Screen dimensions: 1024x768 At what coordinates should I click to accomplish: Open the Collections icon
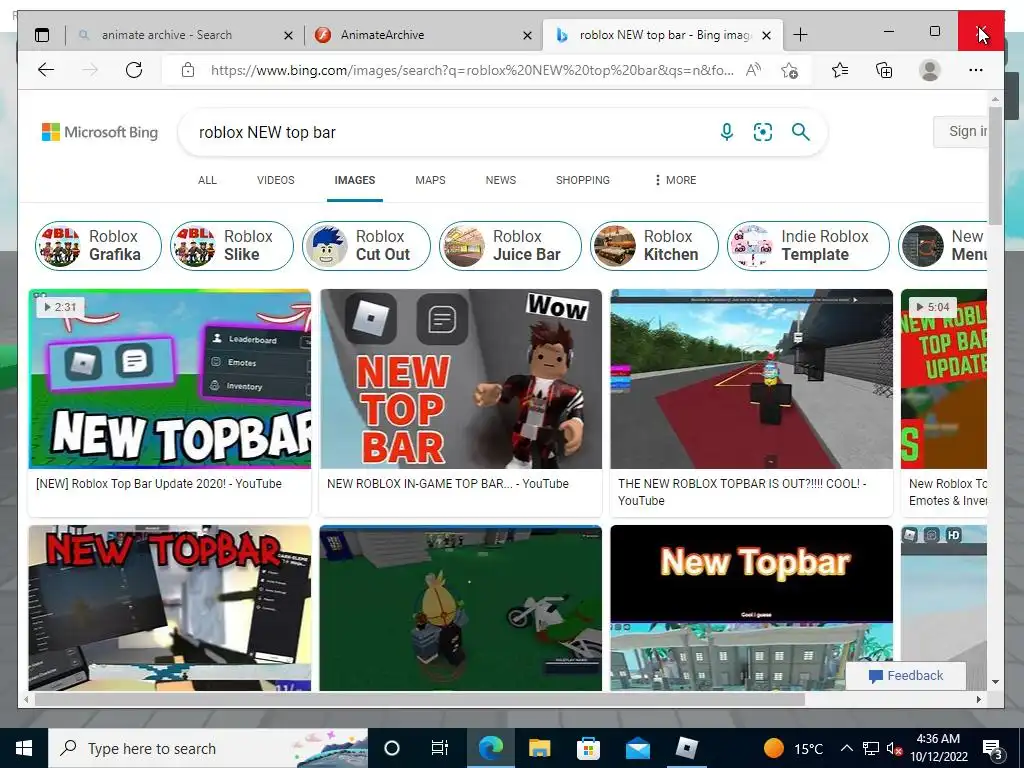pyautogui.click(x=884, y=70)
